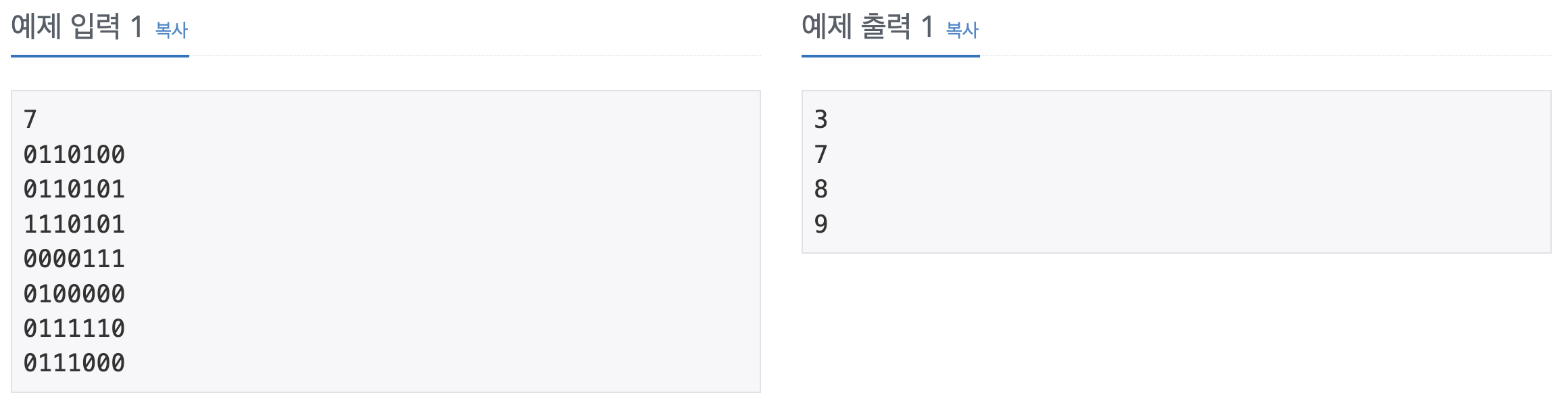The width and height of the screenshot is (1568, 418).
Task: Click the line 0110101 in example input
Action: 74,189
